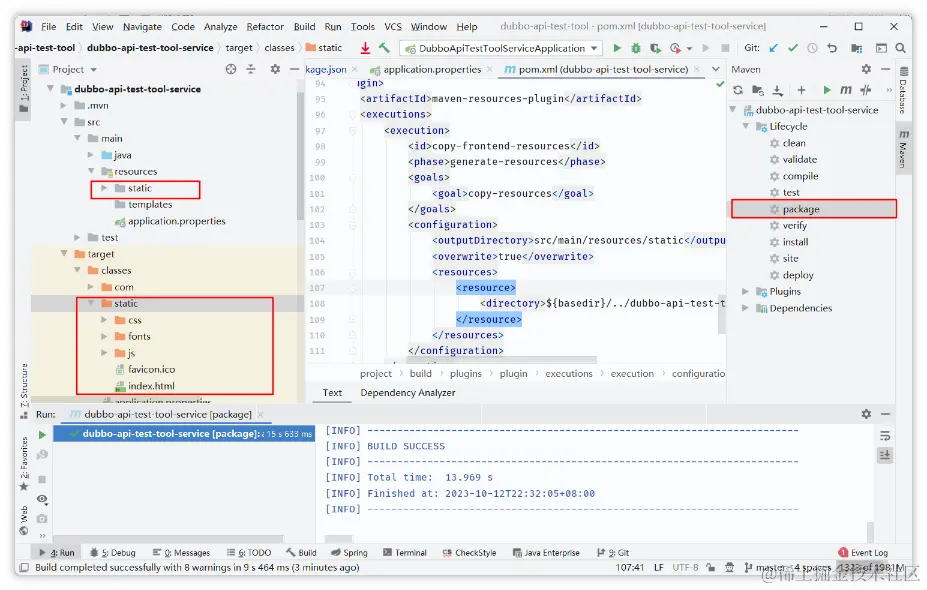Viewport: 927px width, 590px height.
Task: Open the VCS menu
Action: (393, 27)
